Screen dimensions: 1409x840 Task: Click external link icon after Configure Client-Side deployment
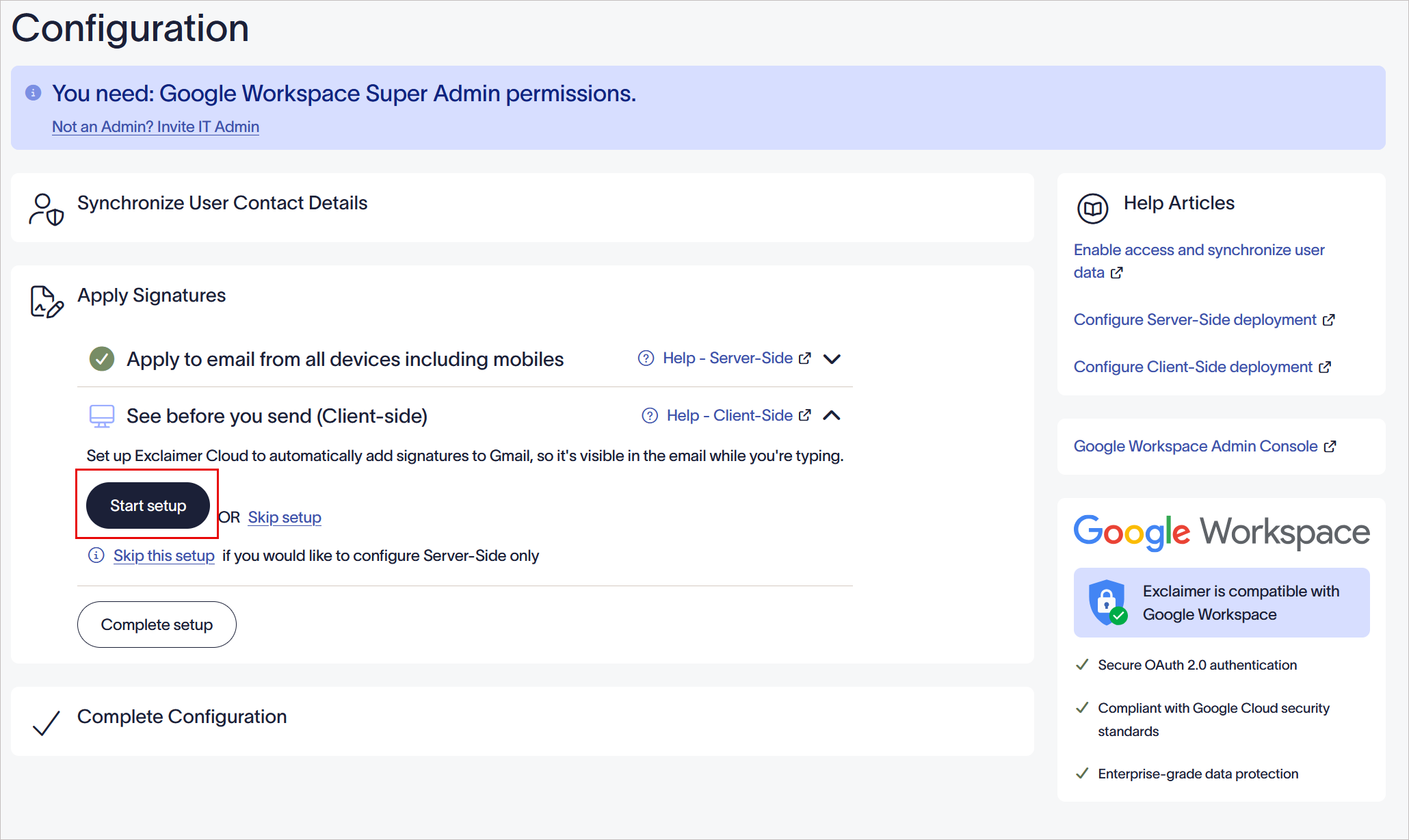[1325, 367]
